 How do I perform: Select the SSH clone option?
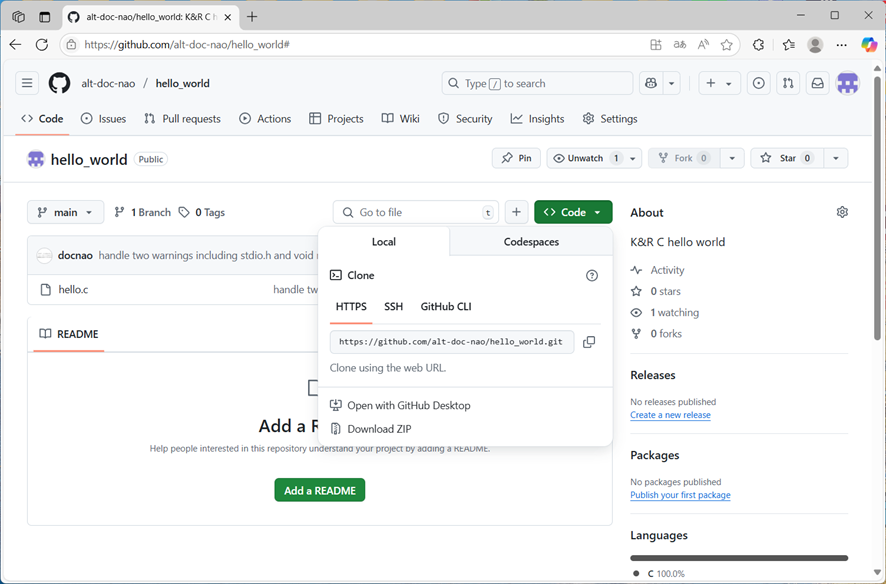pyautogui.click(x=393, y=307)
